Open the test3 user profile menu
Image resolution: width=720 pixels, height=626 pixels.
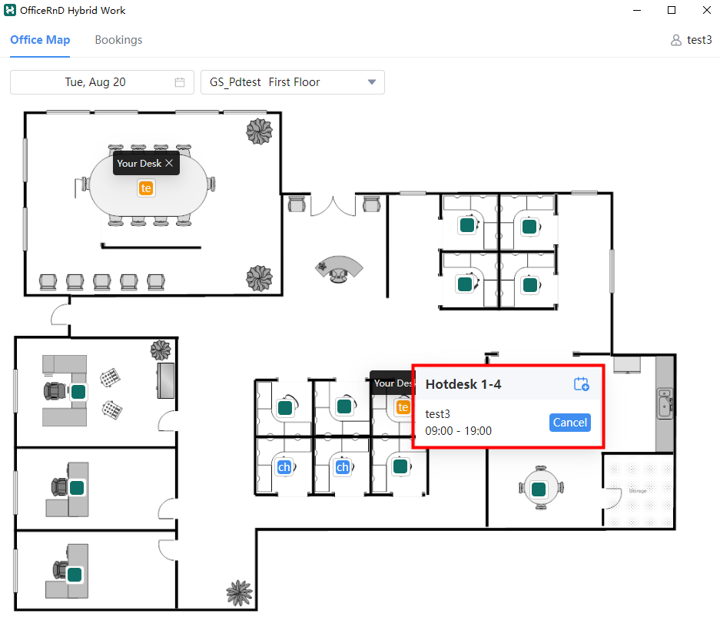click(x=691, y=40)
